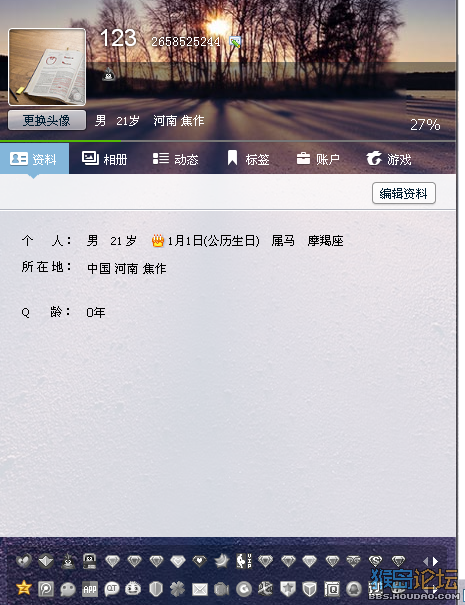
Task: Click the NBA VIP badge icon
Action: [x=244, y=561]
